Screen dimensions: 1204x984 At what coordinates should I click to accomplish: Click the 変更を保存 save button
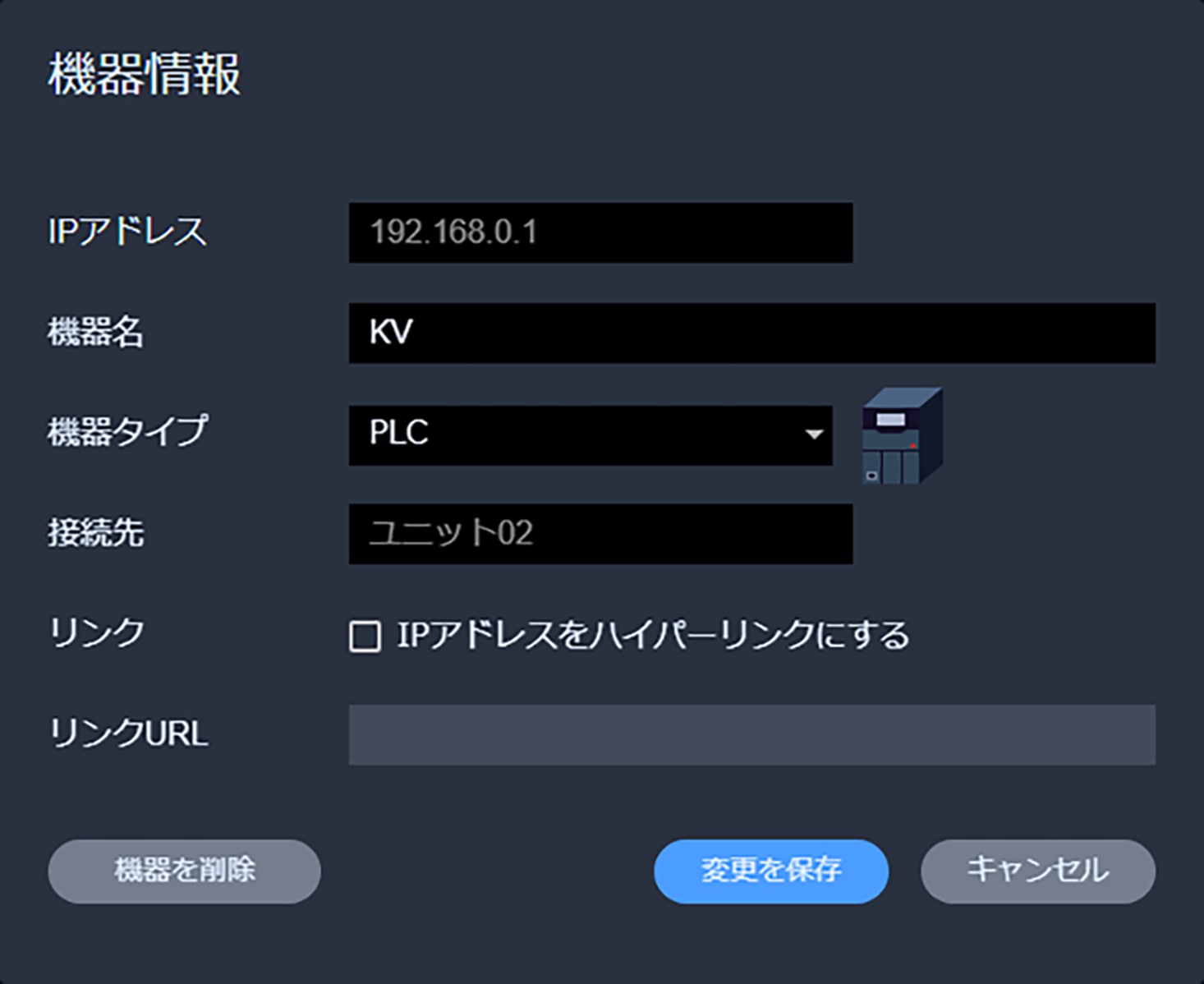[x=770, y=871]
